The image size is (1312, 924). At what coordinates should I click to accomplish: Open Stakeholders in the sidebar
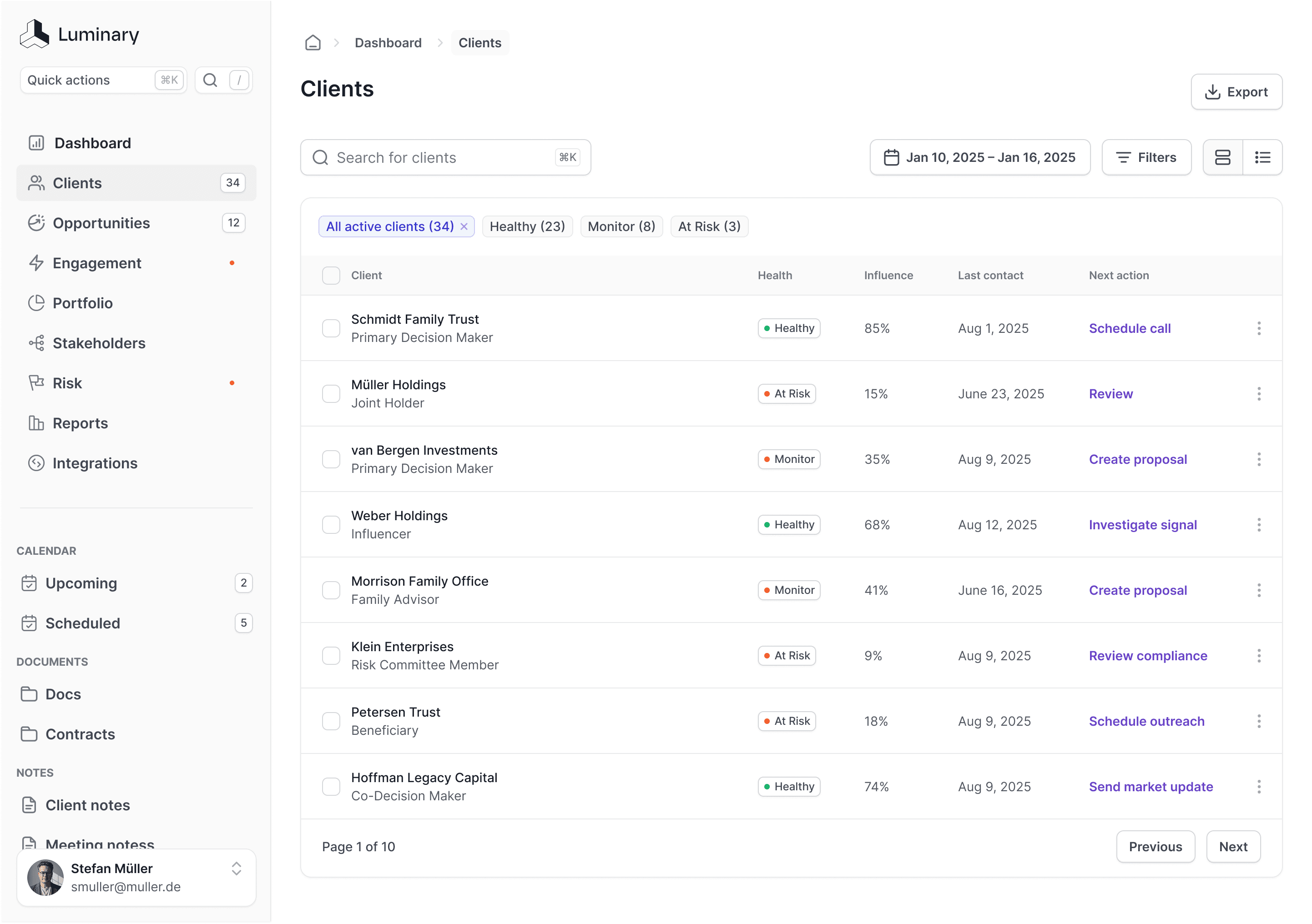99,343
